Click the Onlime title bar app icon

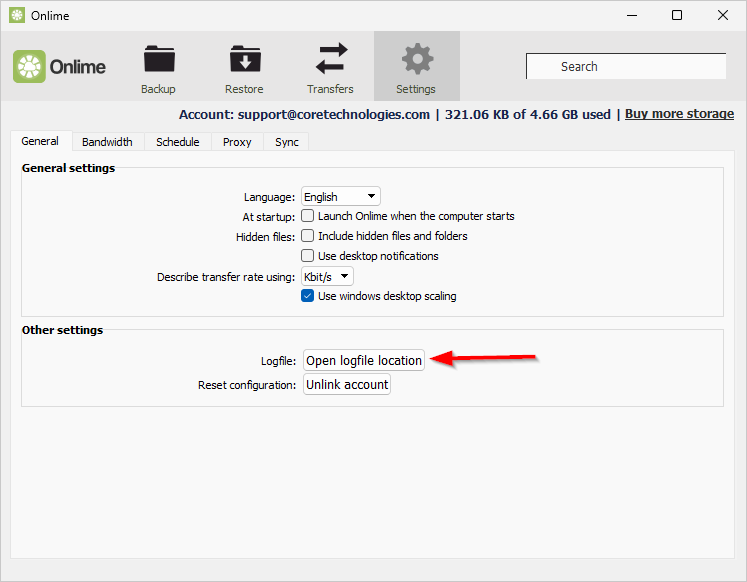click(17, 15)
